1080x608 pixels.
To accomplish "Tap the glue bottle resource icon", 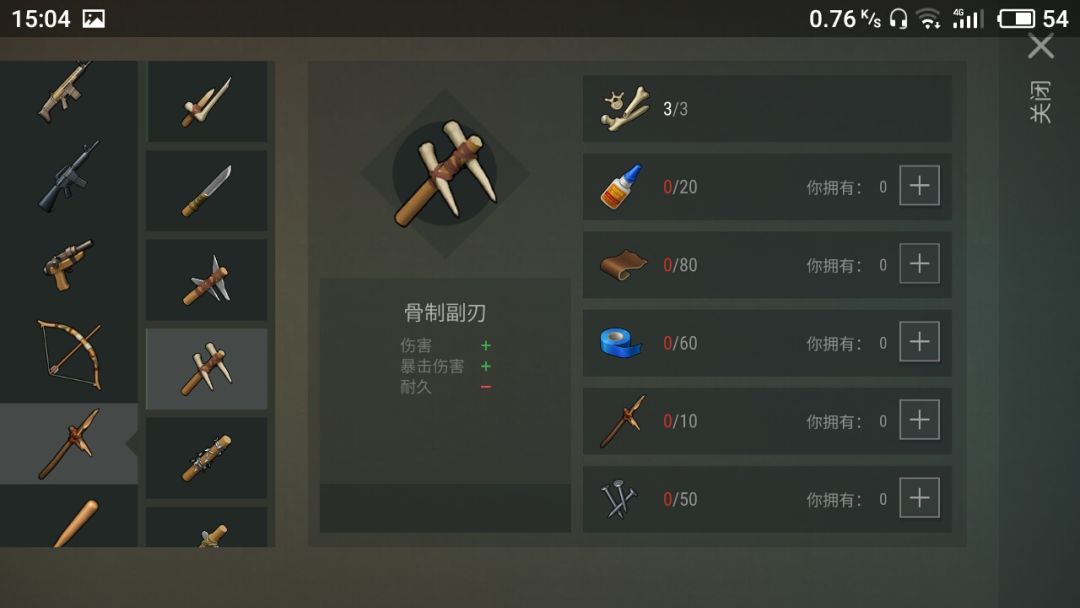I will [621, 186].
